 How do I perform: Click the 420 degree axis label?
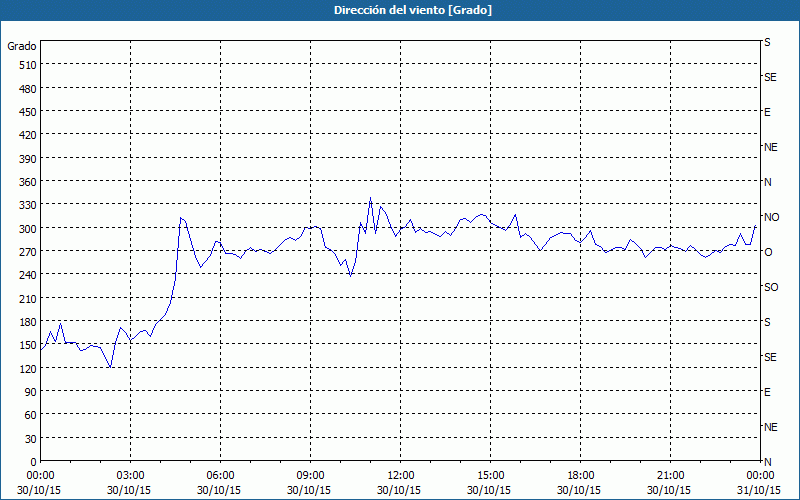click(x=28, y=135)
